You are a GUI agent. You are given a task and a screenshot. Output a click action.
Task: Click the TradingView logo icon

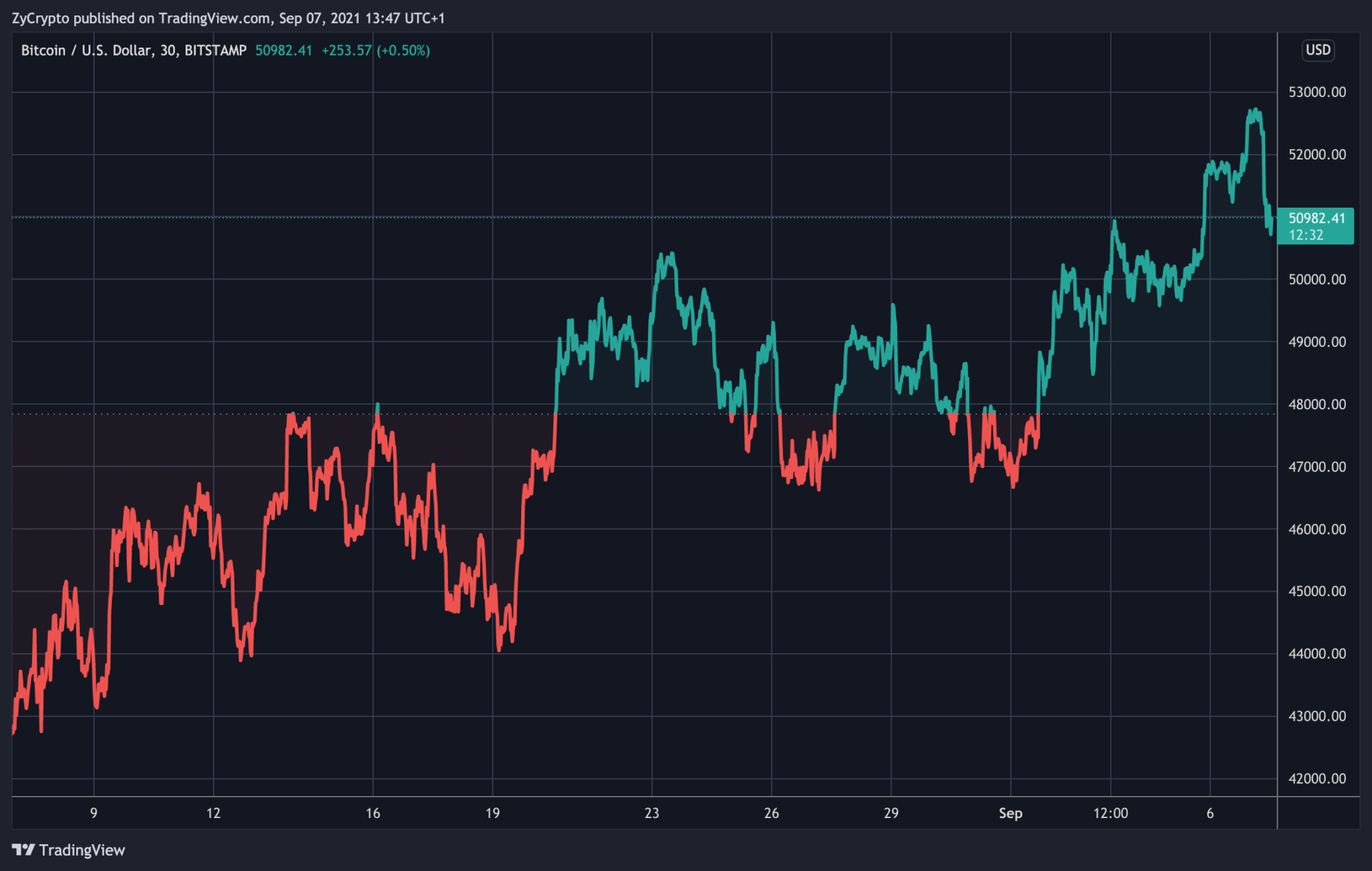pos(23,850)
